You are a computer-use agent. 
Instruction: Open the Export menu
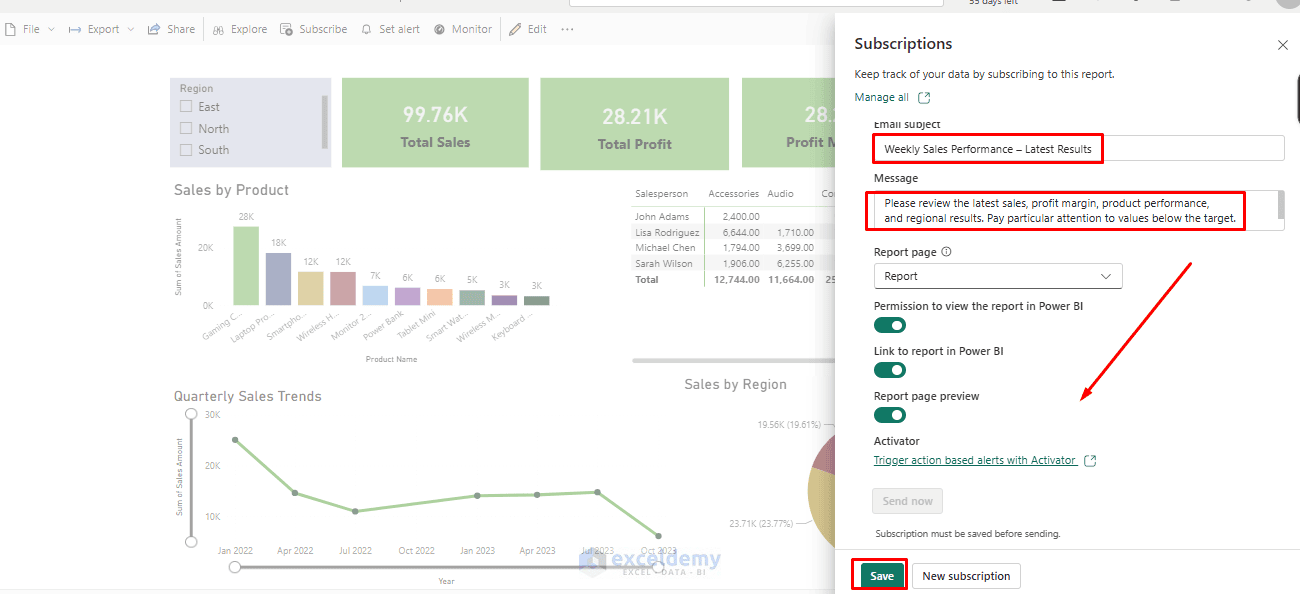pos(101,29)
